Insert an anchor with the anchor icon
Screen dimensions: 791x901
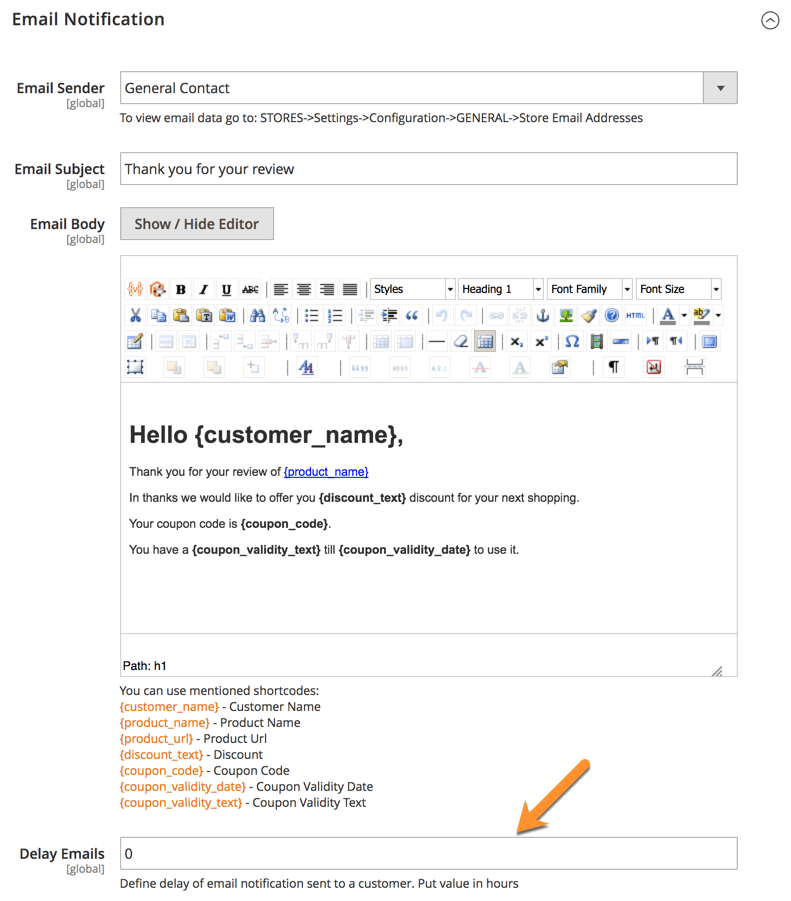click(543, 316)
